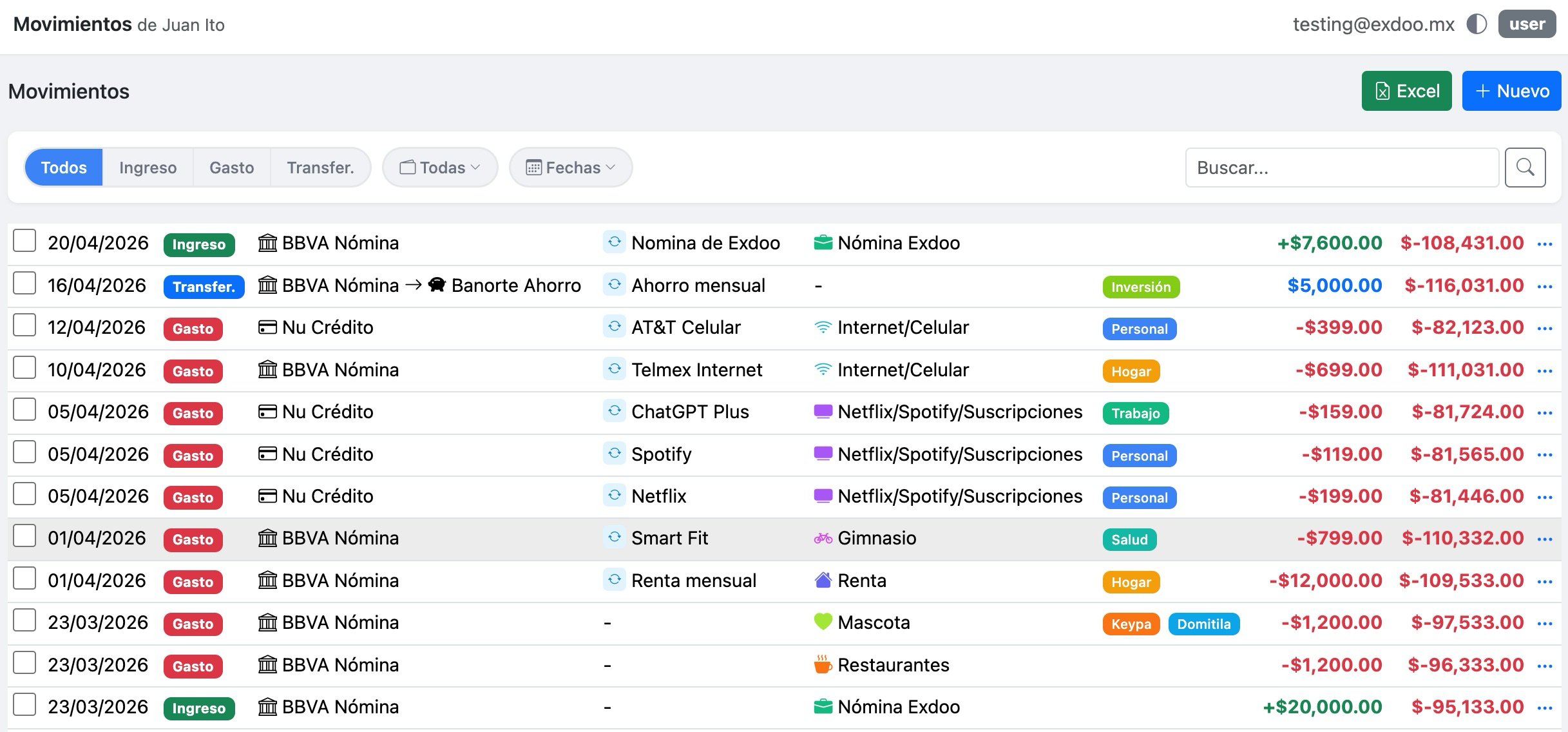
Task: Select the Todos filter tab
Action: (64, 168)
